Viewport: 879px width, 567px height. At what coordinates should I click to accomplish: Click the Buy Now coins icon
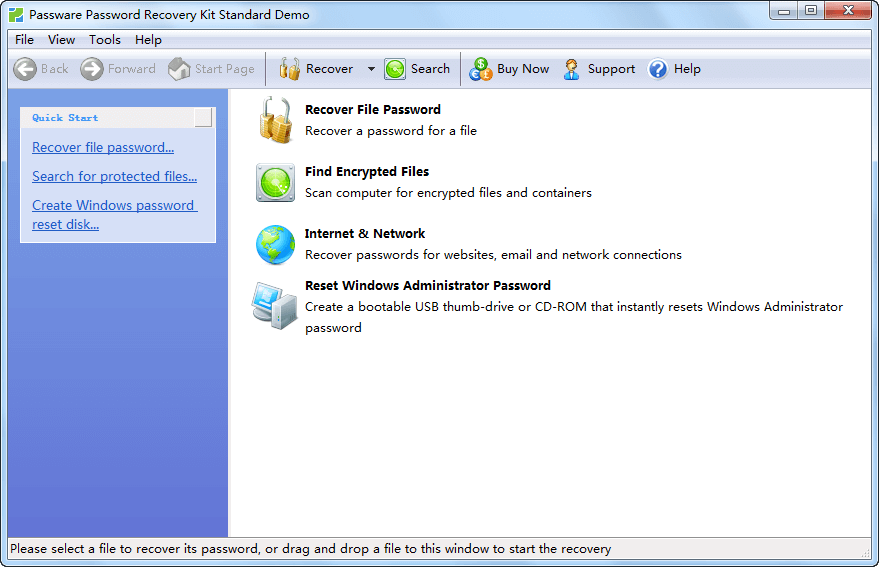[480, 69]
